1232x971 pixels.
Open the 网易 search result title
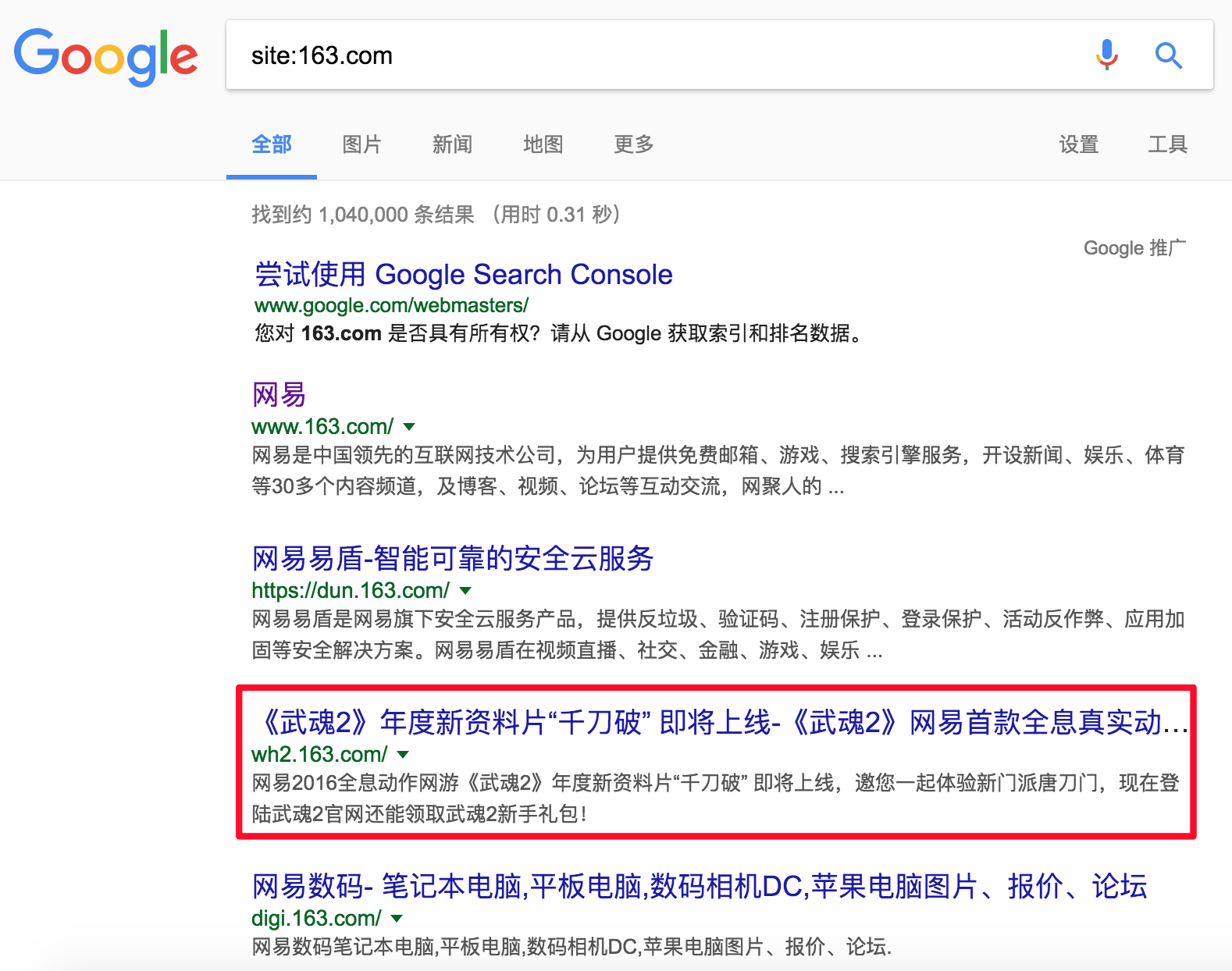click(279, 395)
